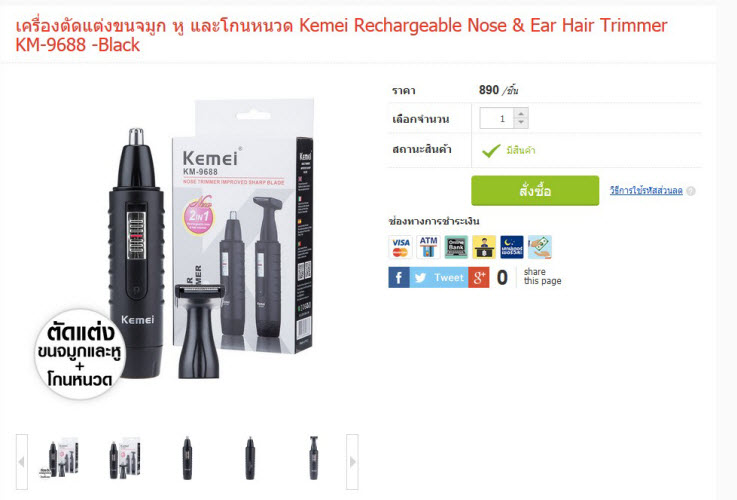Select the Online Bank payment icon
The width and height of the screenshot is (737, 500).
pos(456,247)
